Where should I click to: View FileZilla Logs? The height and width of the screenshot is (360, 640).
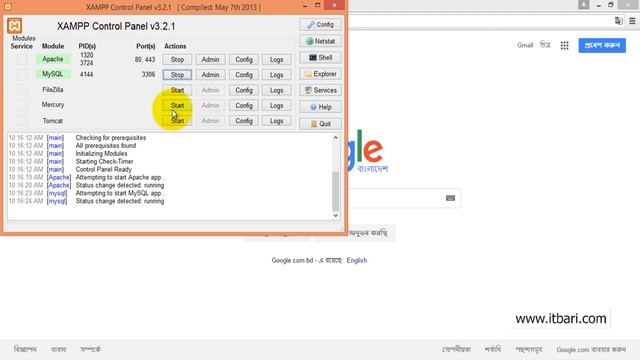[x=276, y=90]
